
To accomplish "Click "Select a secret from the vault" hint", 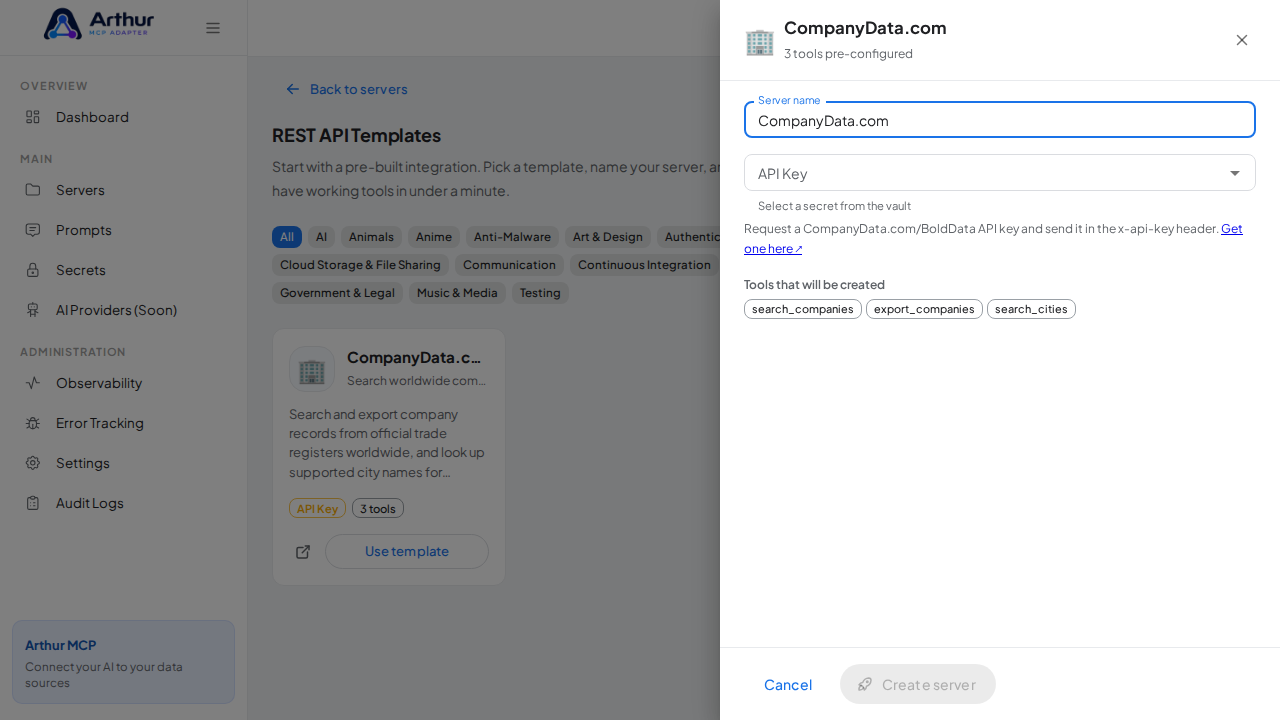I will 834,206.
